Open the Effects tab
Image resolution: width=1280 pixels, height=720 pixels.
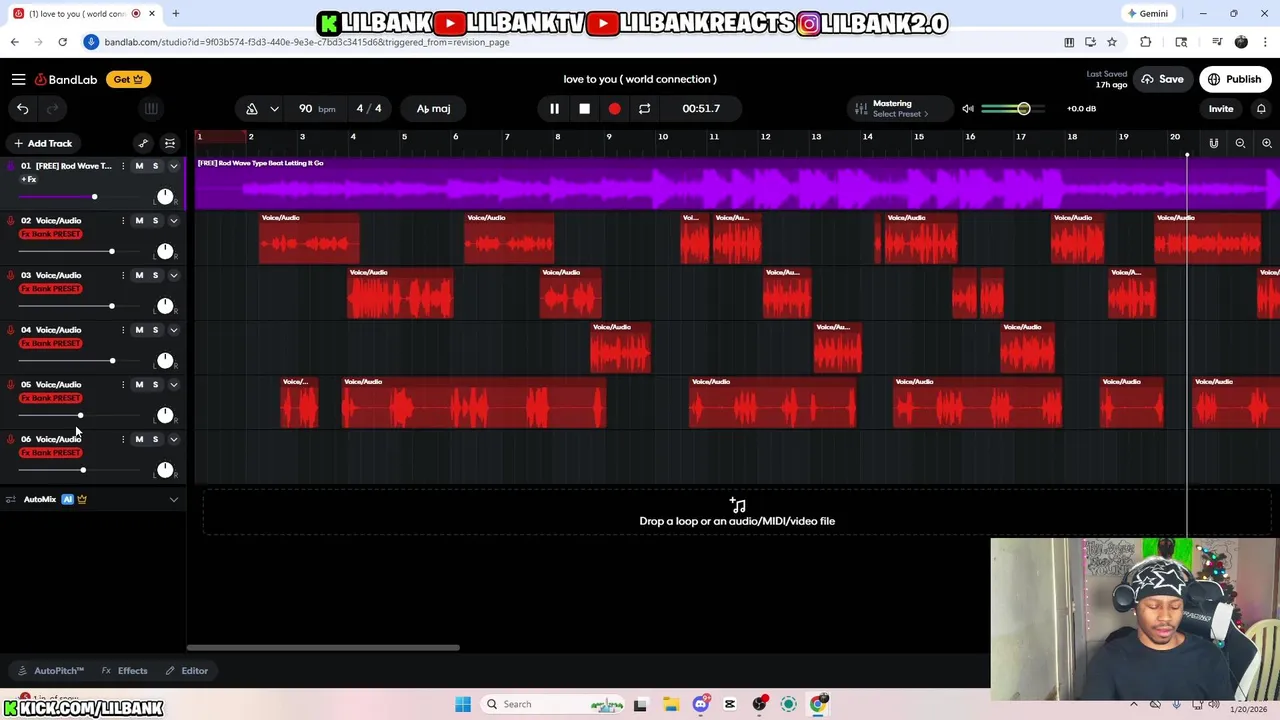click(x=124, y=671)
